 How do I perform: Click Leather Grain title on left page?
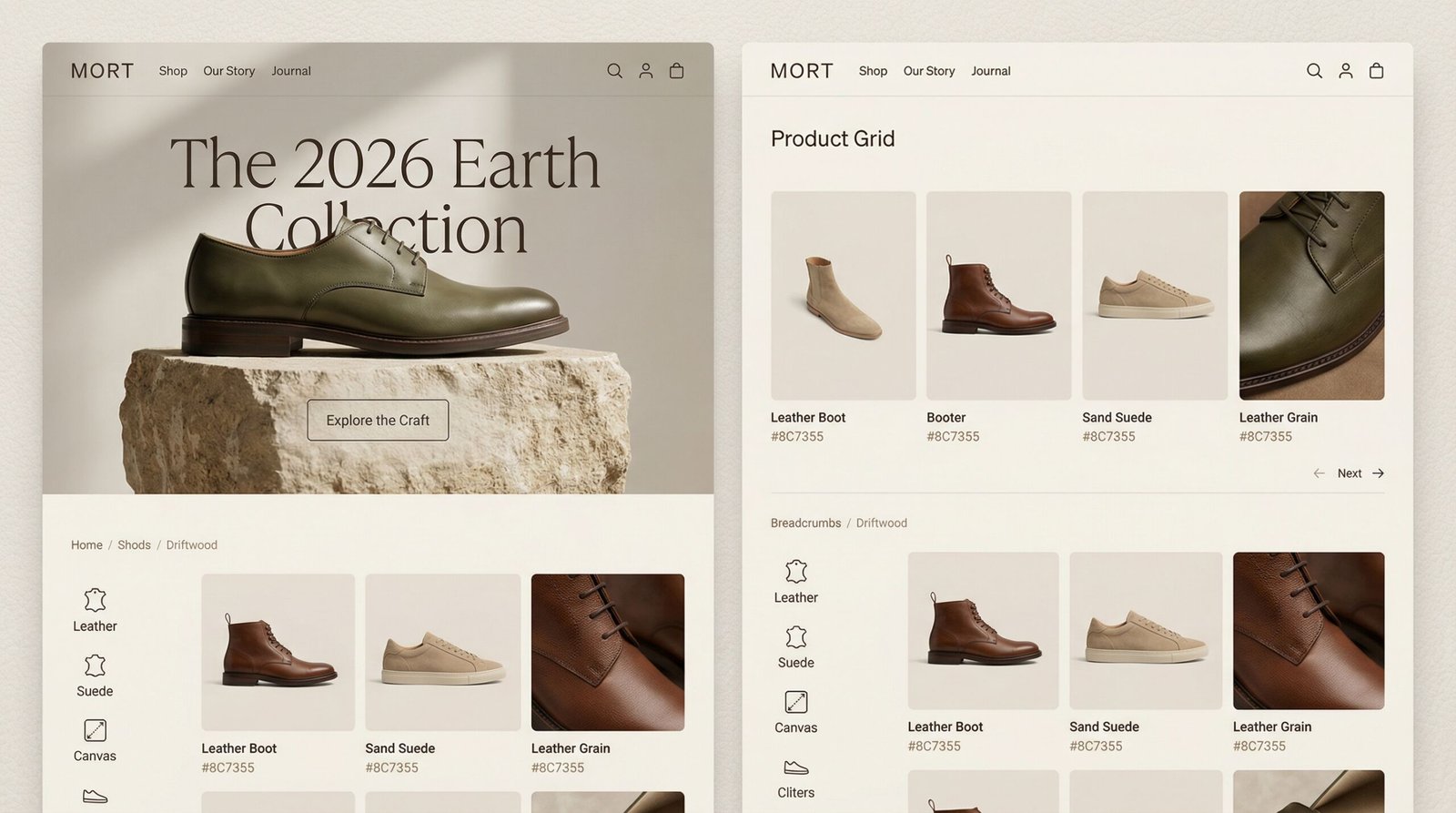point(571,748)
